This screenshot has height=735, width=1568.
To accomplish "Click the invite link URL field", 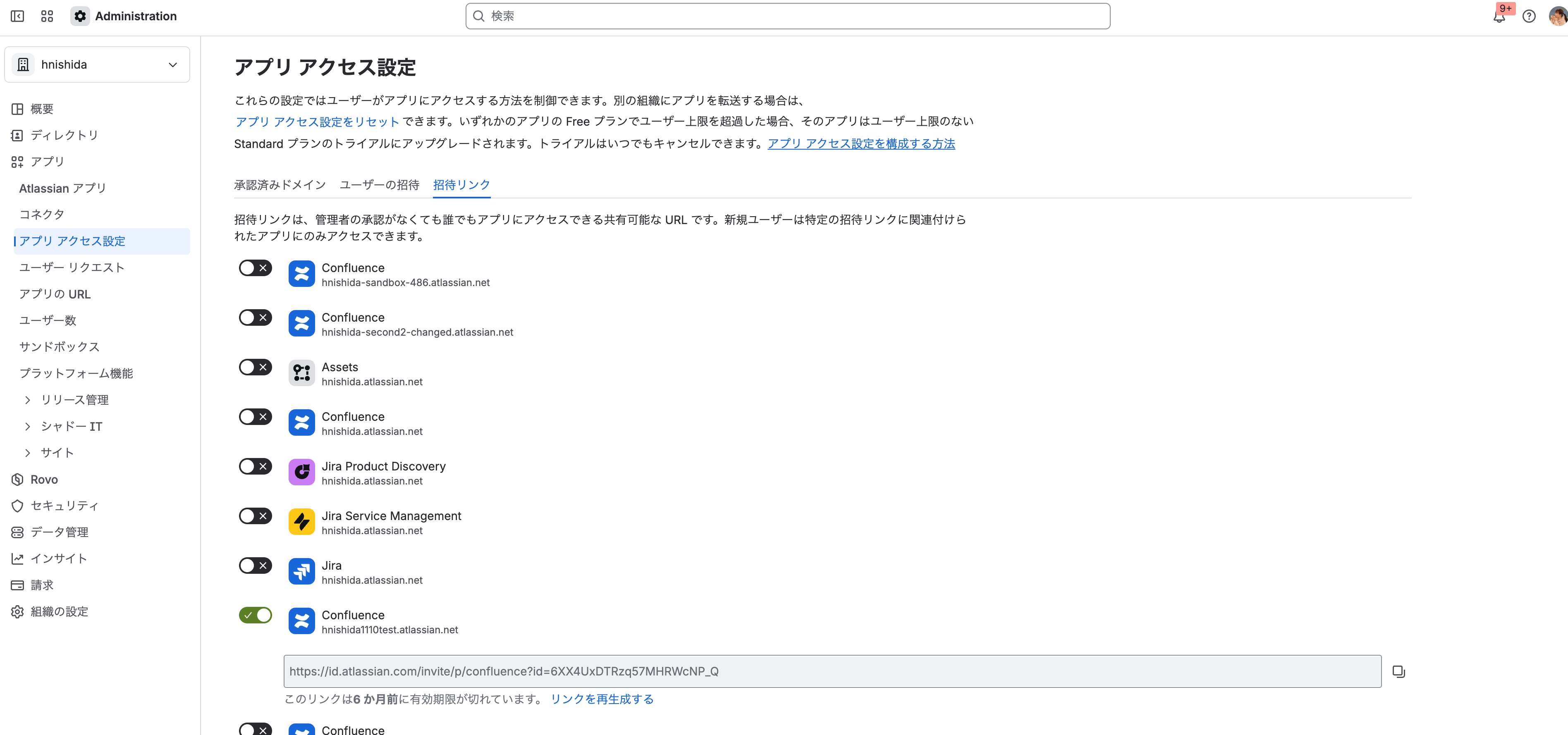I will [832, 671].
